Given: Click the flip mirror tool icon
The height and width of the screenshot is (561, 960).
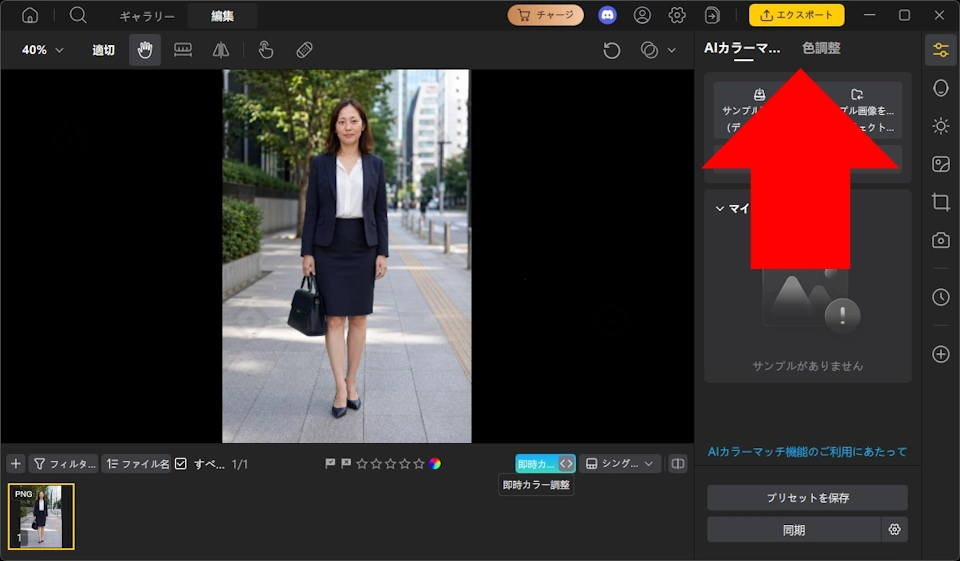Looking at the screenshot, I should (221, 50).
